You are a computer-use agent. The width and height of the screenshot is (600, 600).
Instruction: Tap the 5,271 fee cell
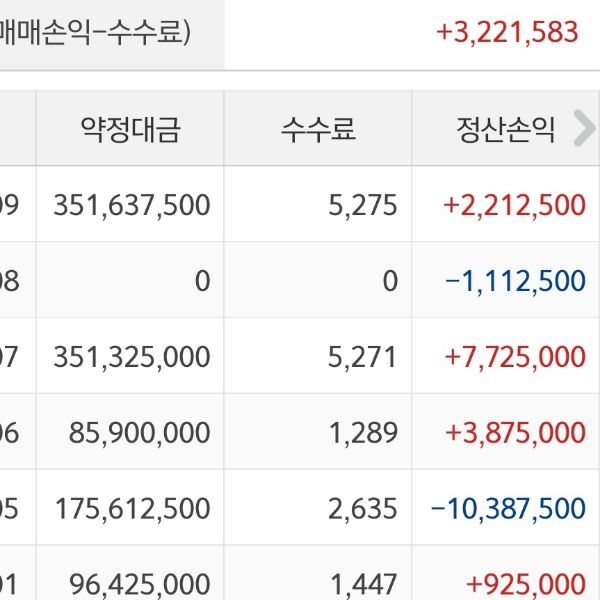pos(362,357)
